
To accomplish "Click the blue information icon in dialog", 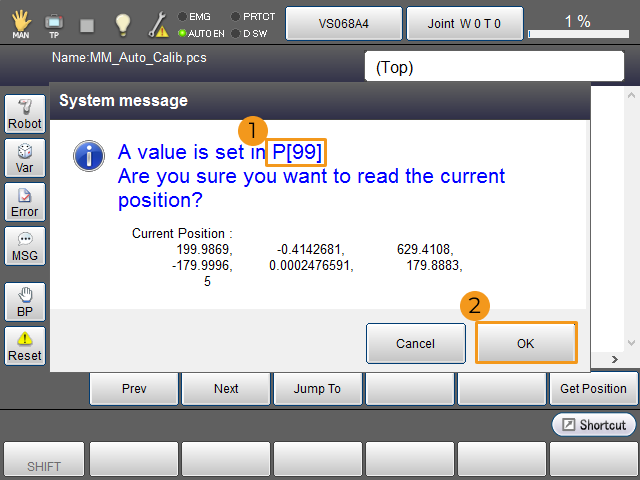I will point(89,156).
